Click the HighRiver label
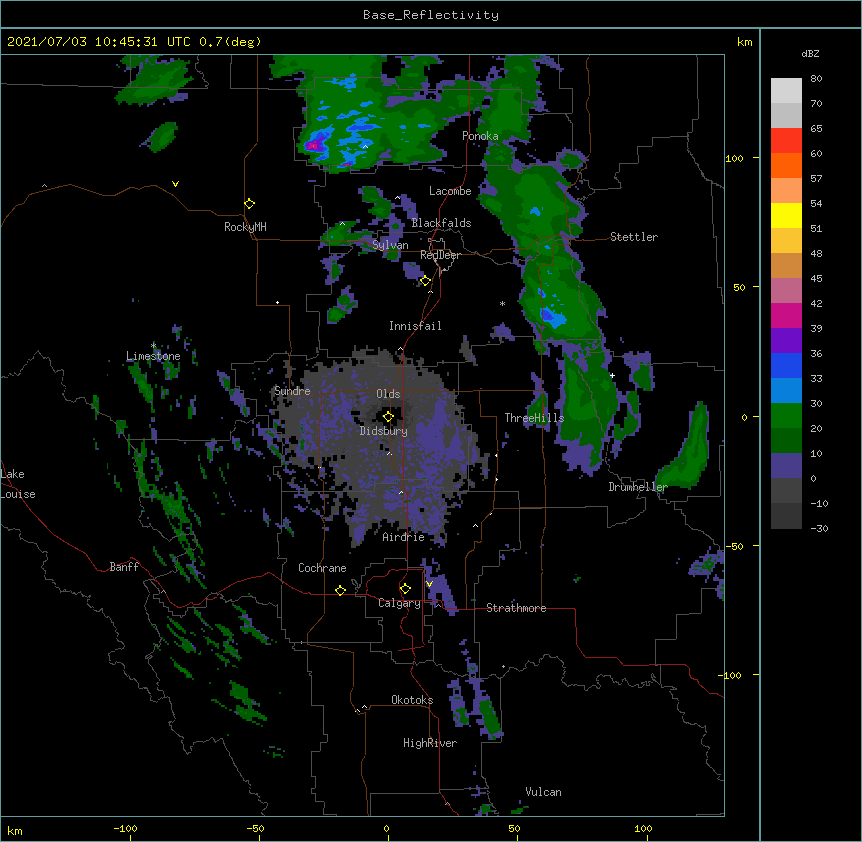The image size is (862, 842). pyautogui.click(x=430, y=743)
